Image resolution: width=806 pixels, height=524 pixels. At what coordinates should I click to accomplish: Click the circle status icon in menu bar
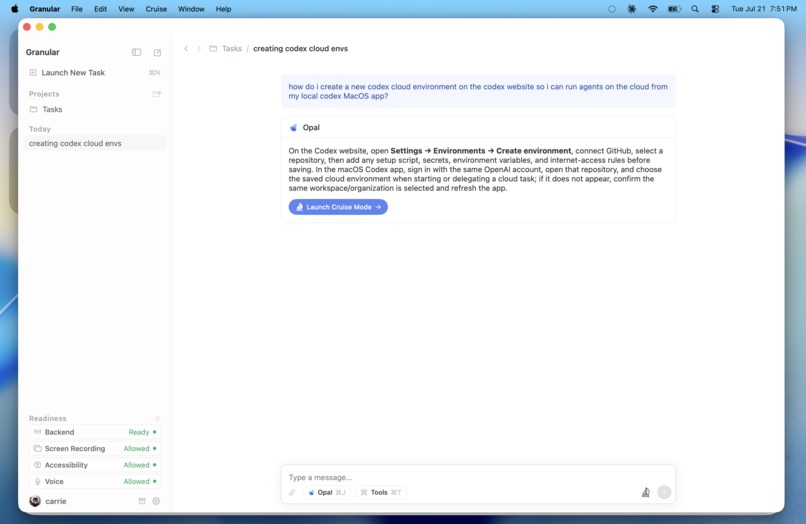point(612,9)
